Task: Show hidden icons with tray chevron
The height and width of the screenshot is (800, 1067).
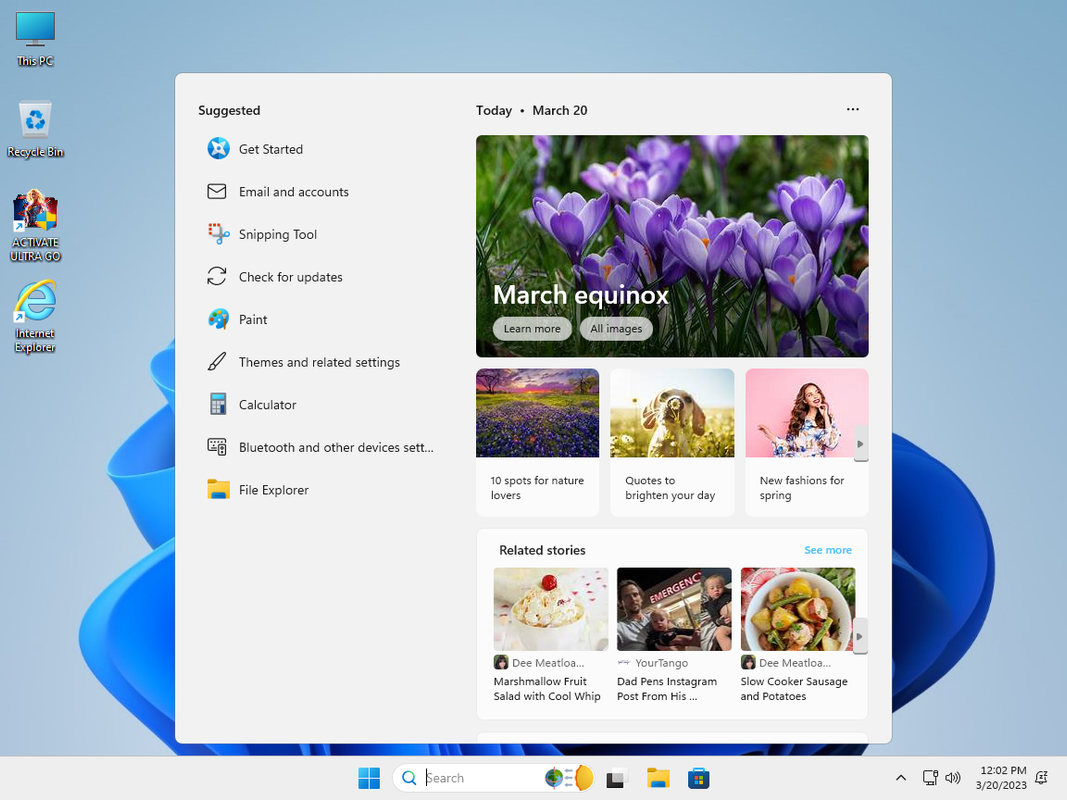Action: click(x=901, y=778)
